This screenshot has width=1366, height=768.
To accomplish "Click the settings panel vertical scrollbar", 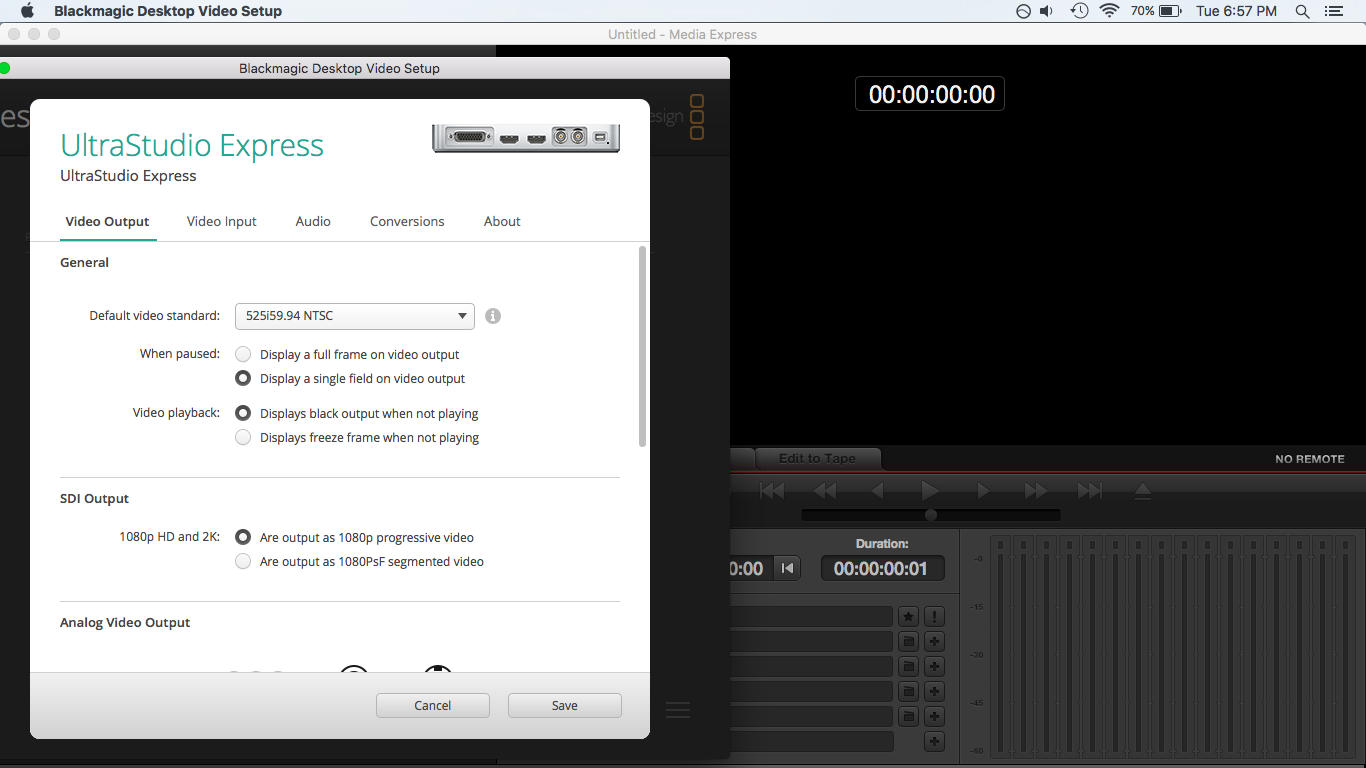I will (x=642, y=346).
